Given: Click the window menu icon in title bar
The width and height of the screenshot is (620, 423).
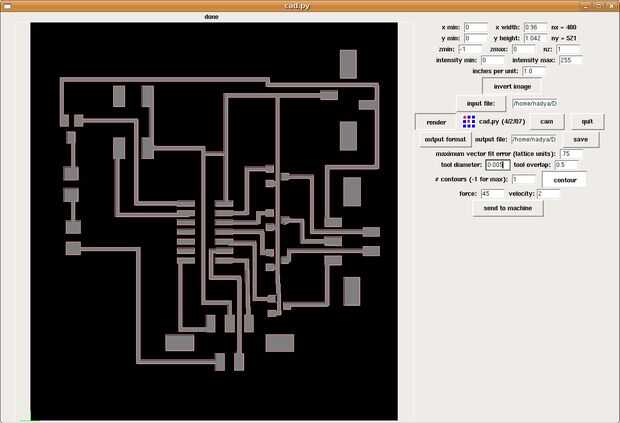Looking at the screenshot, I should 7,6.
